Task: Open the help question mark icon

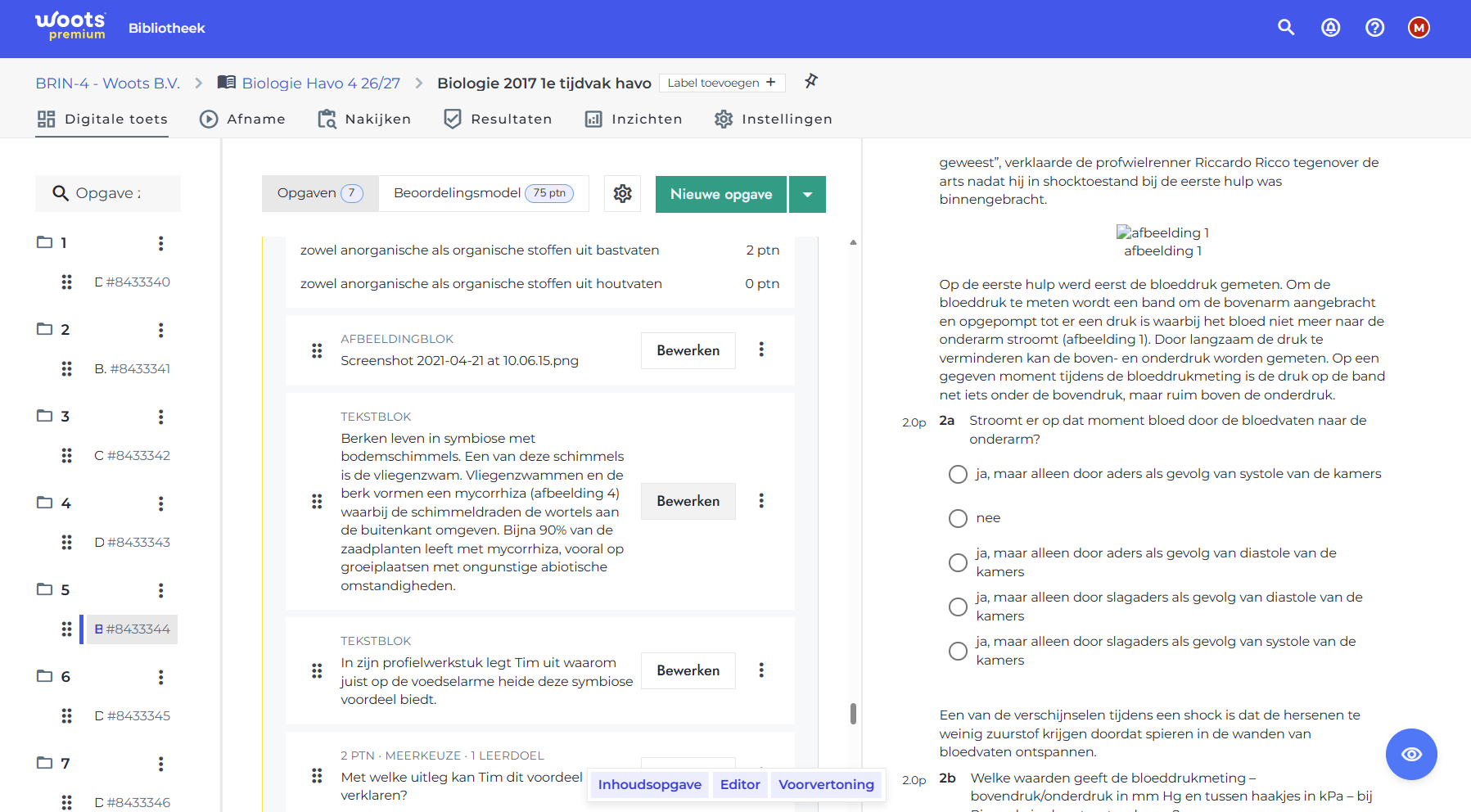Action: point(1375,28)
